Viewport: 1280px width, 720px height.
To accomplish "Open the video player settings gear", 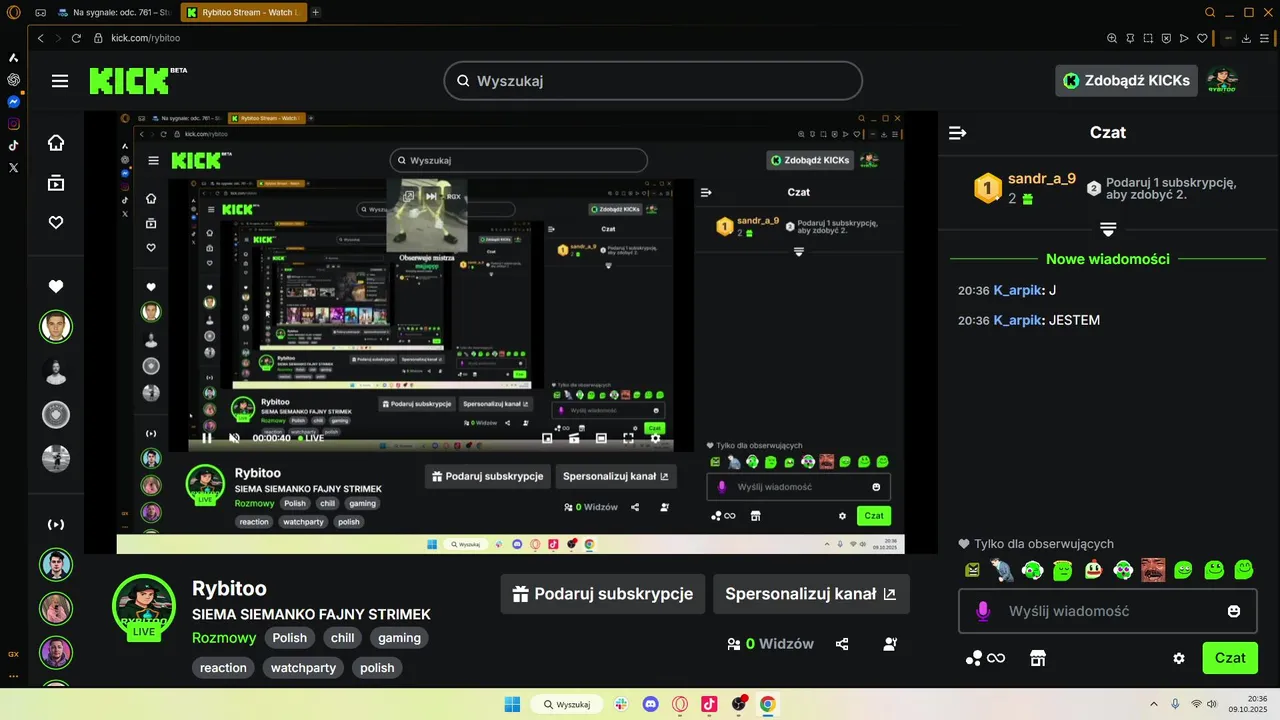I will [x=655, y=438].
